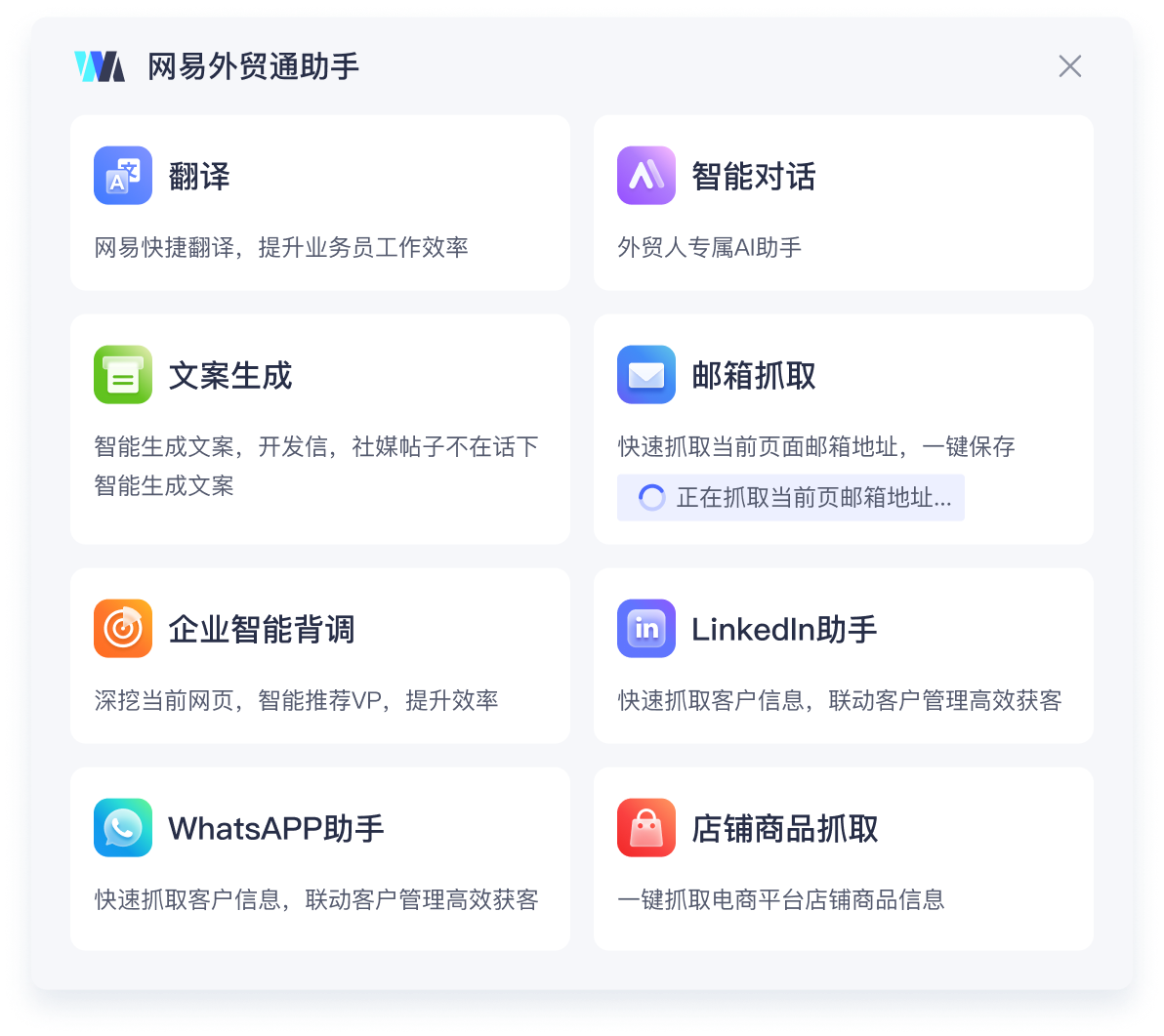This screenshot has width=1164, height=1036.
Task: Open 企业智能背调 card title
Action: pyautogui.click(x=261, y=630)
